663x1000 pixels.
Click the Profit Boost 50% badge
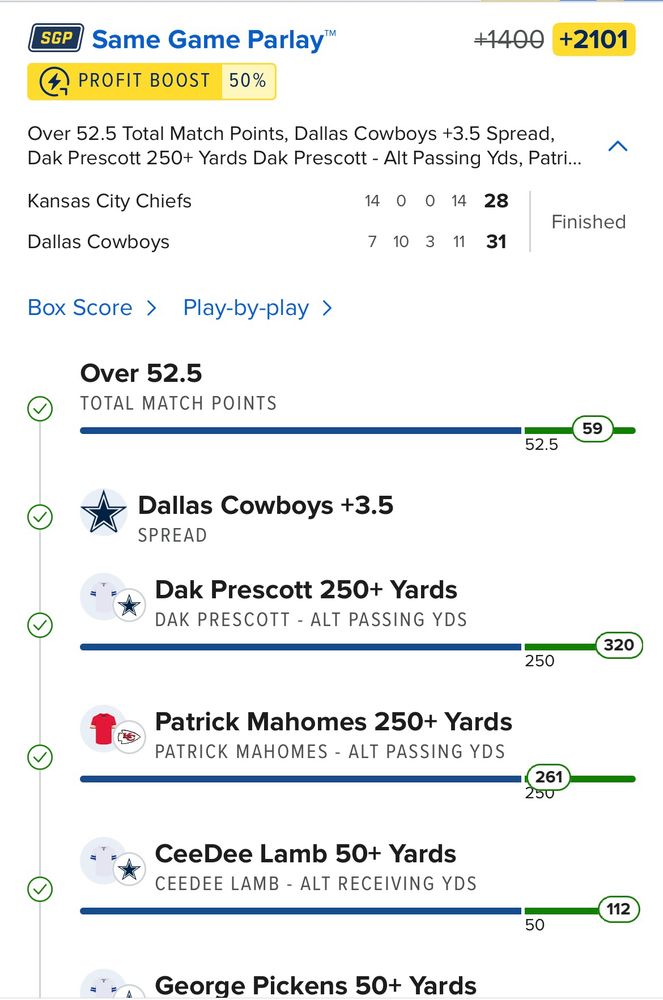(x=152, y=81)
